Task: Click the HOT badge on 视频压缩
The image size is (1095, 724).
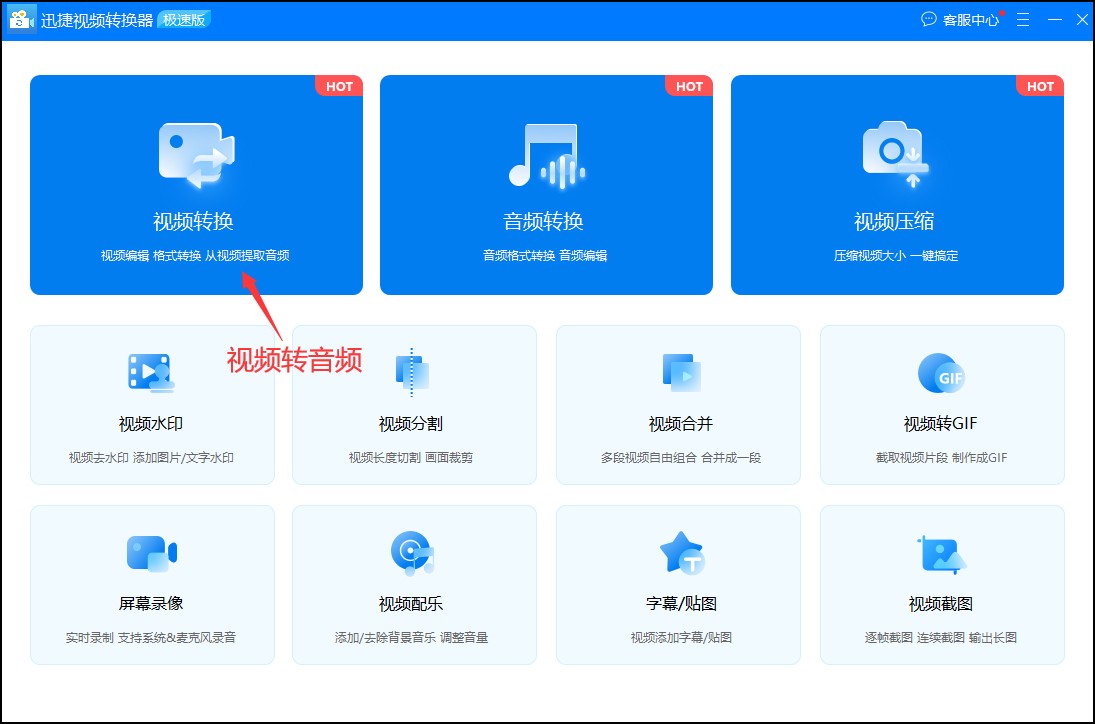Action: [x=1040, y=87]
